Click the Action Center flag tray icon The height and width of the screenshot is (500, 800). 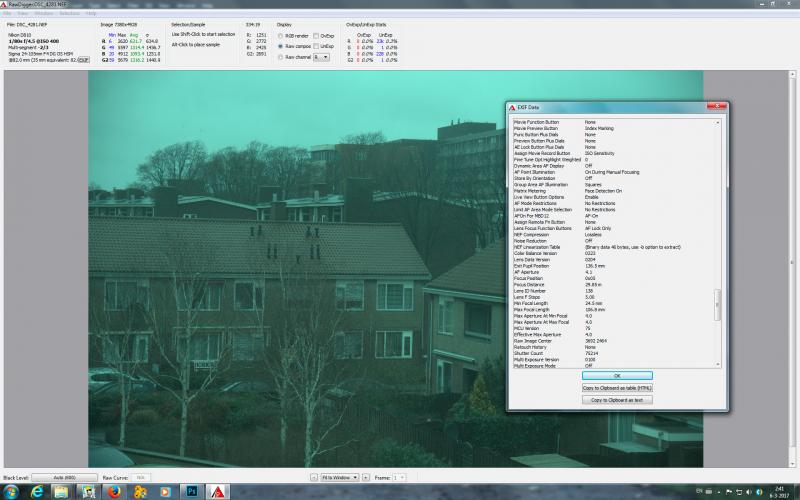tap(729, 492)
